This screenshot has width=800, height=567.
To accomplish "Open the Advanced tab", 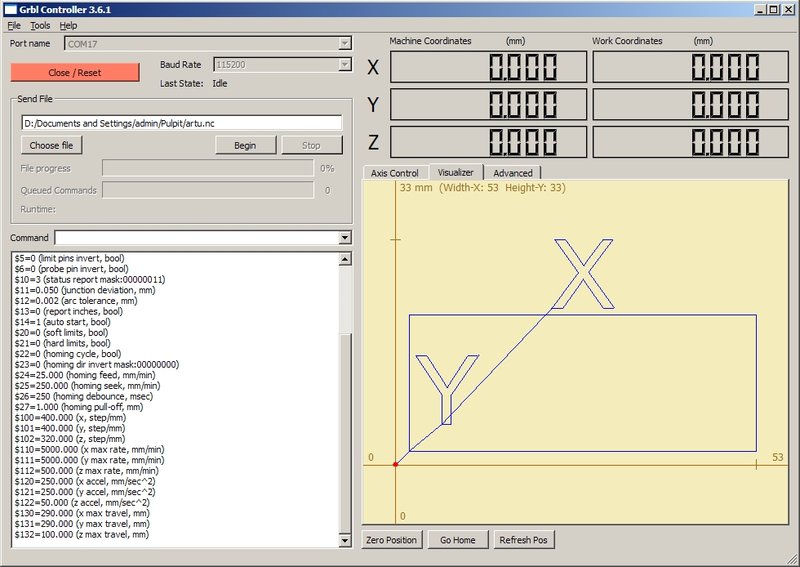I will [513, 173].
